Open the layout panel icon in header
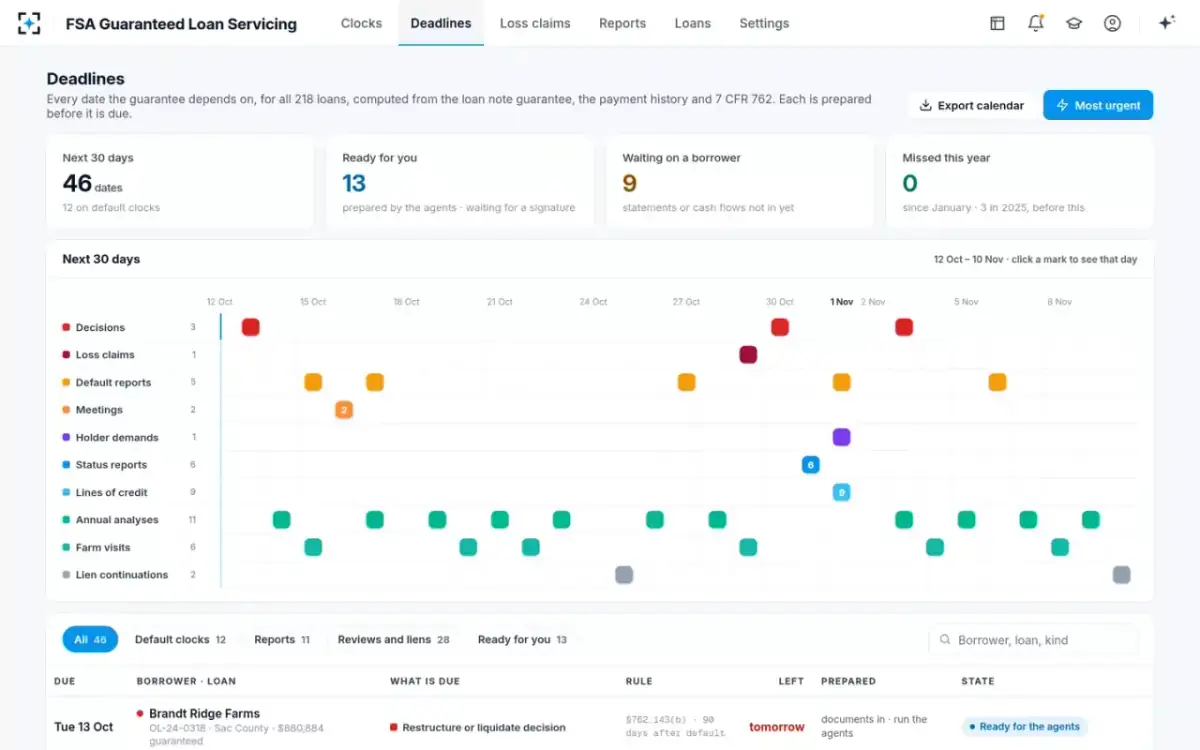 [x=997, y=23]
